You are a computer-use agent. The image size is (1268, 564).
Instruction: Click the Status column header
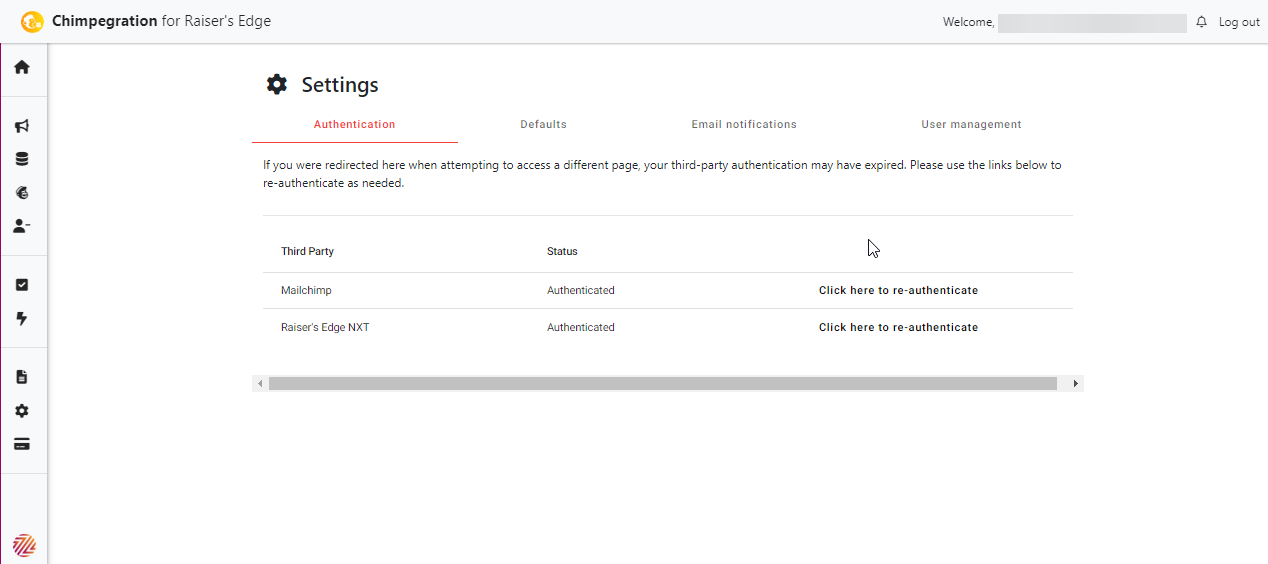click(x=562, y=252)
